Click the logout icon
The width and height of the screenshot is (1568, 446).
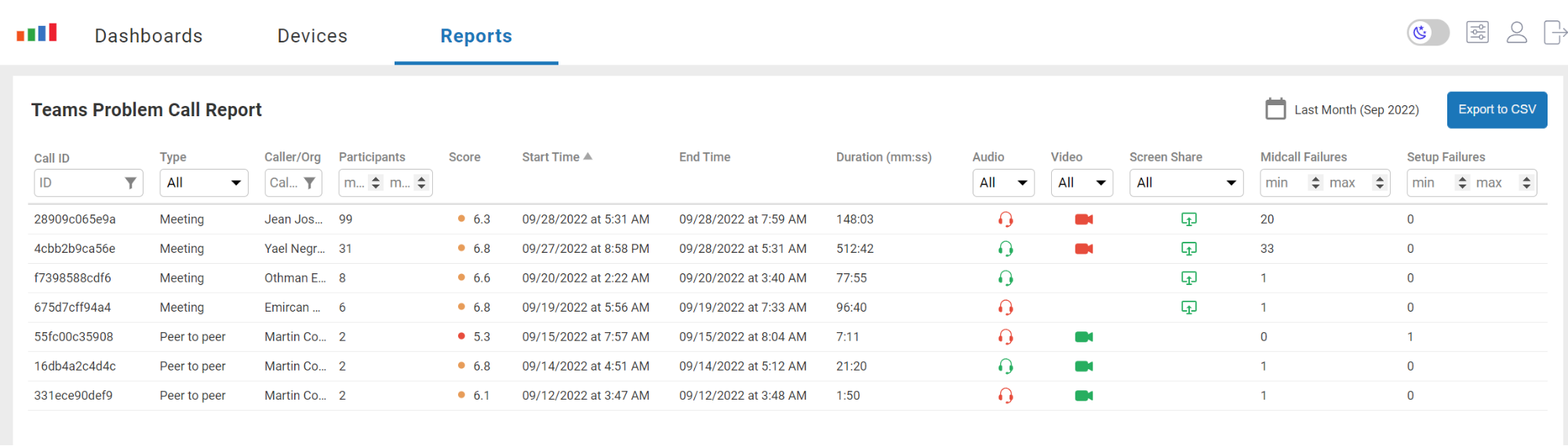pyautogui.click(x=1555, y=32)
